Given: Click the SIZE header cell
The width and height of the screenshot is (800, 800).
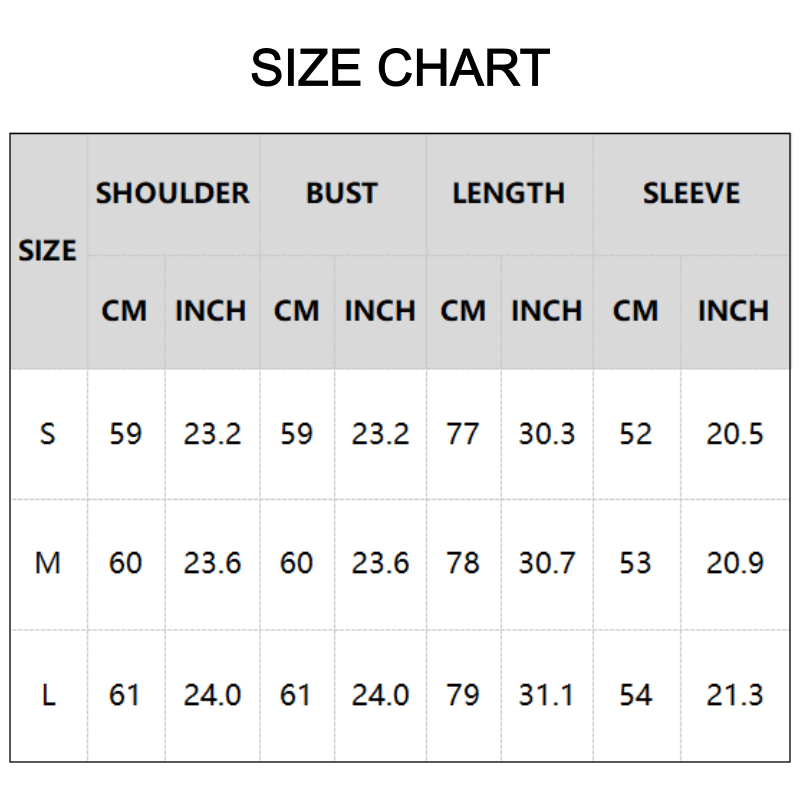Looking at the screenshot, I should coord(48,250).
